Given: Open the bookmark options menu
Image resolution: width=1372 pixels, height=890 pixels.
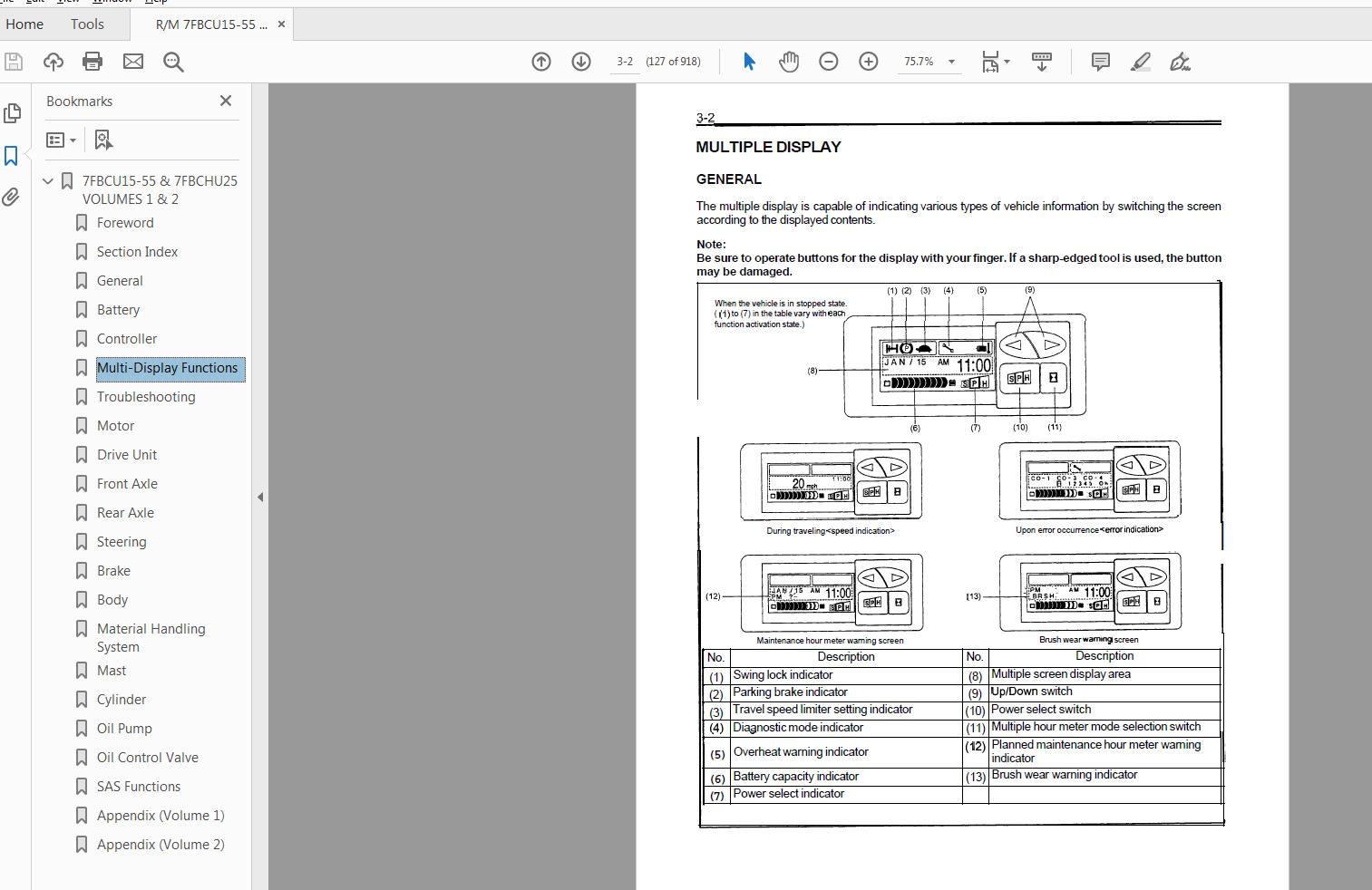Looking at the screenshot, I should pos(60,139).
